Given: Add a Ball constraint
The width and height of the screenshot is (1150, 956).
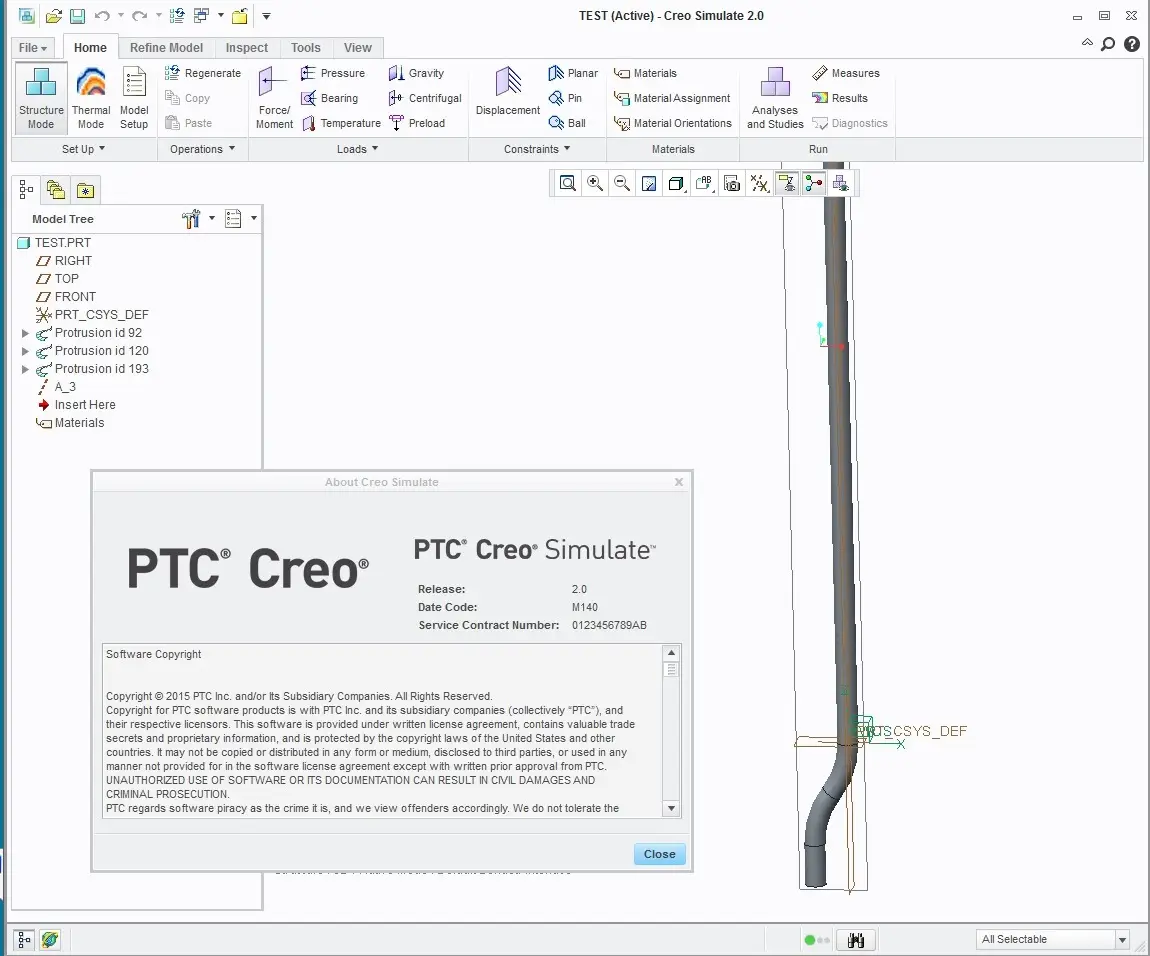Looking at the screenshot, I should [567, 123].
